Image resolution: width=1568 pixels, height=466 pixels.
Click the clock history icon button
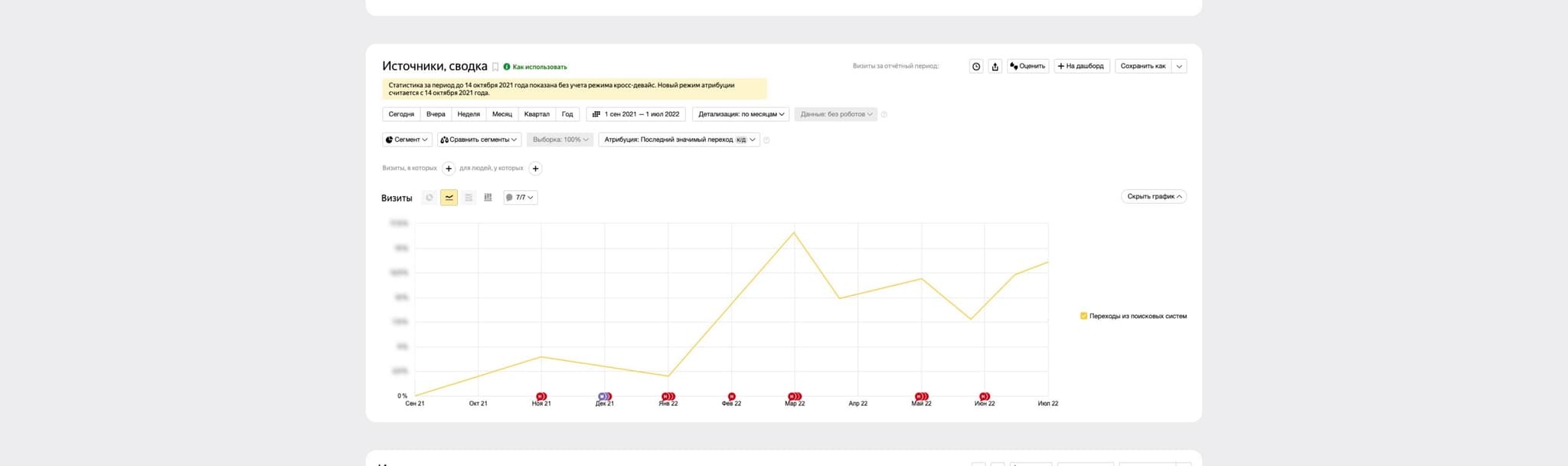[976, 67]
